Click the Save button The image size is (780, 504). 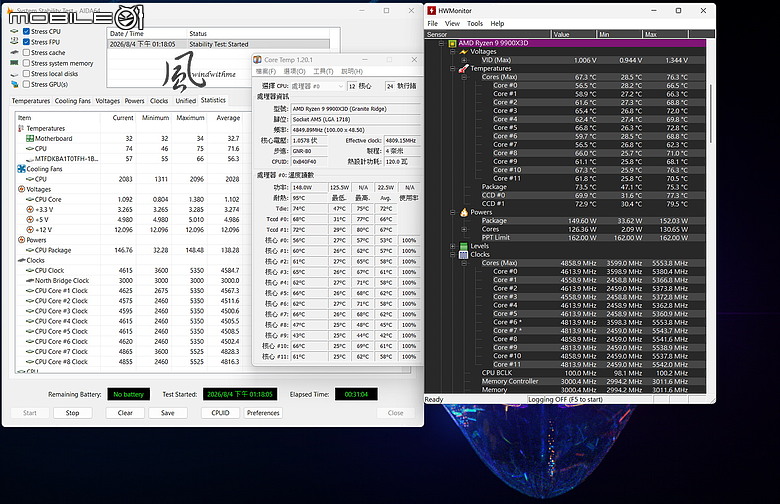pyautogui.click(x=168, y=413)
